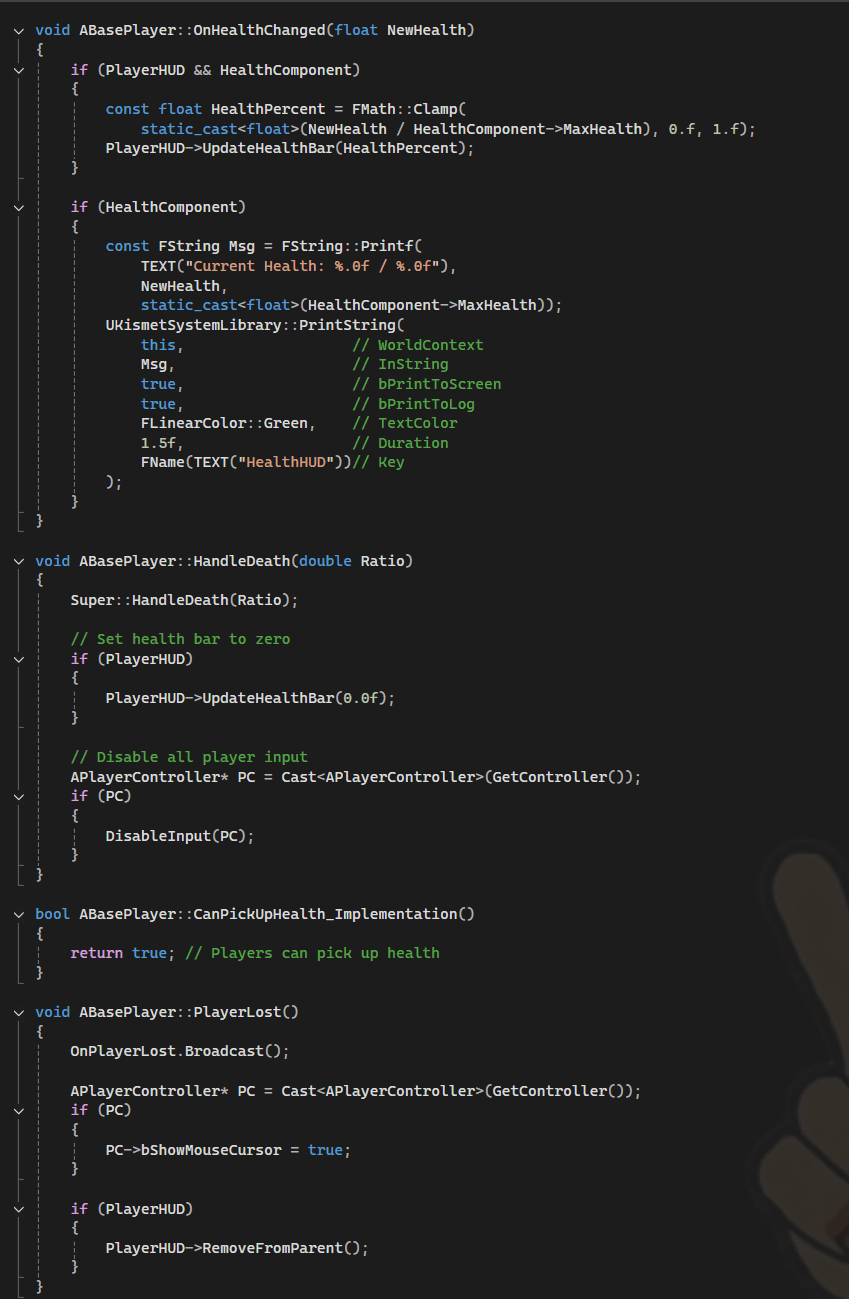The image size is (849, 1299).
Task: Click the '// TextColor' comment
Action: point(405,423)
